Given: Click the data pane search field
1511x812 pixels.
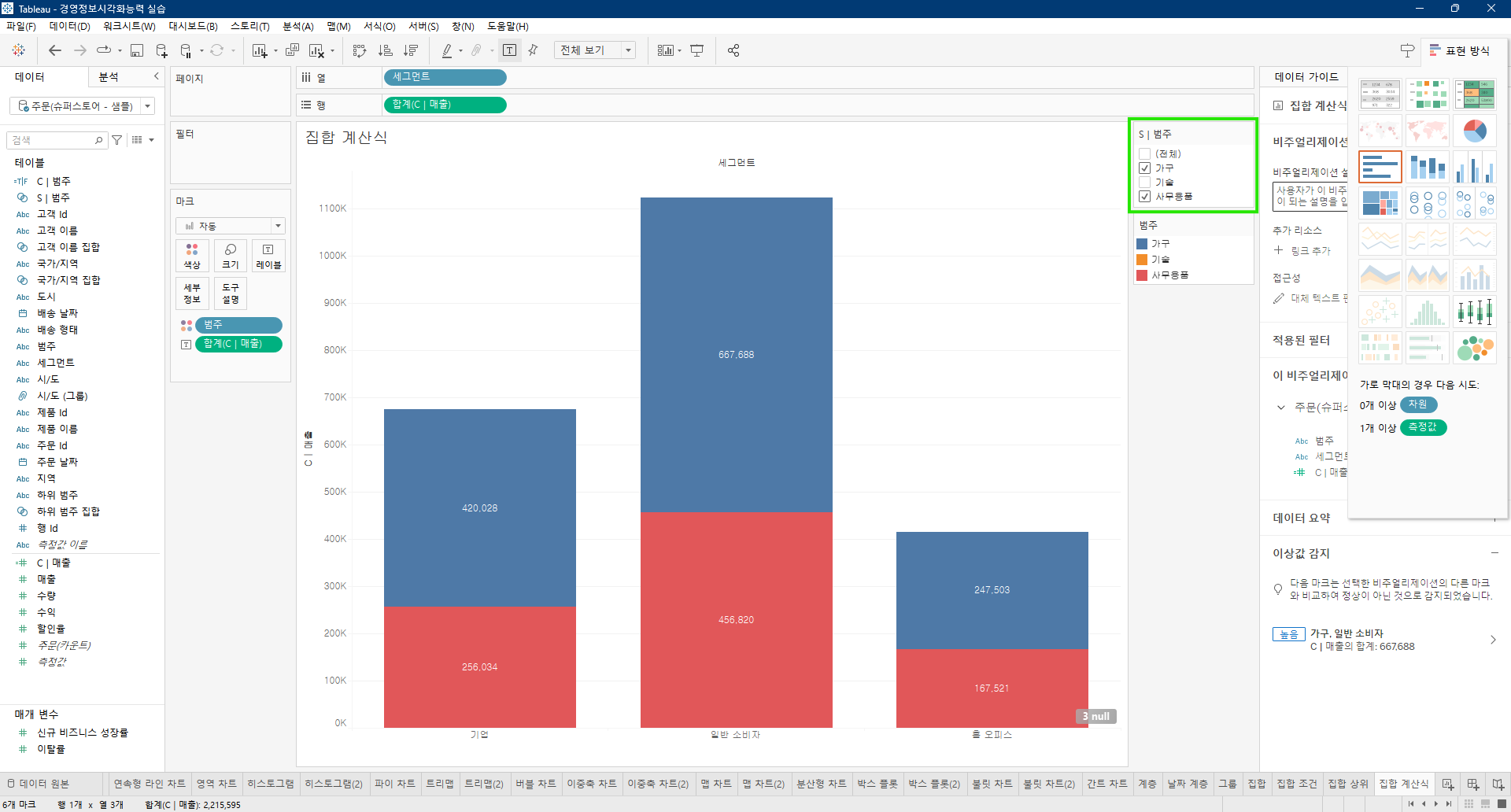Looking at the screenshot, I should (57, 140).
